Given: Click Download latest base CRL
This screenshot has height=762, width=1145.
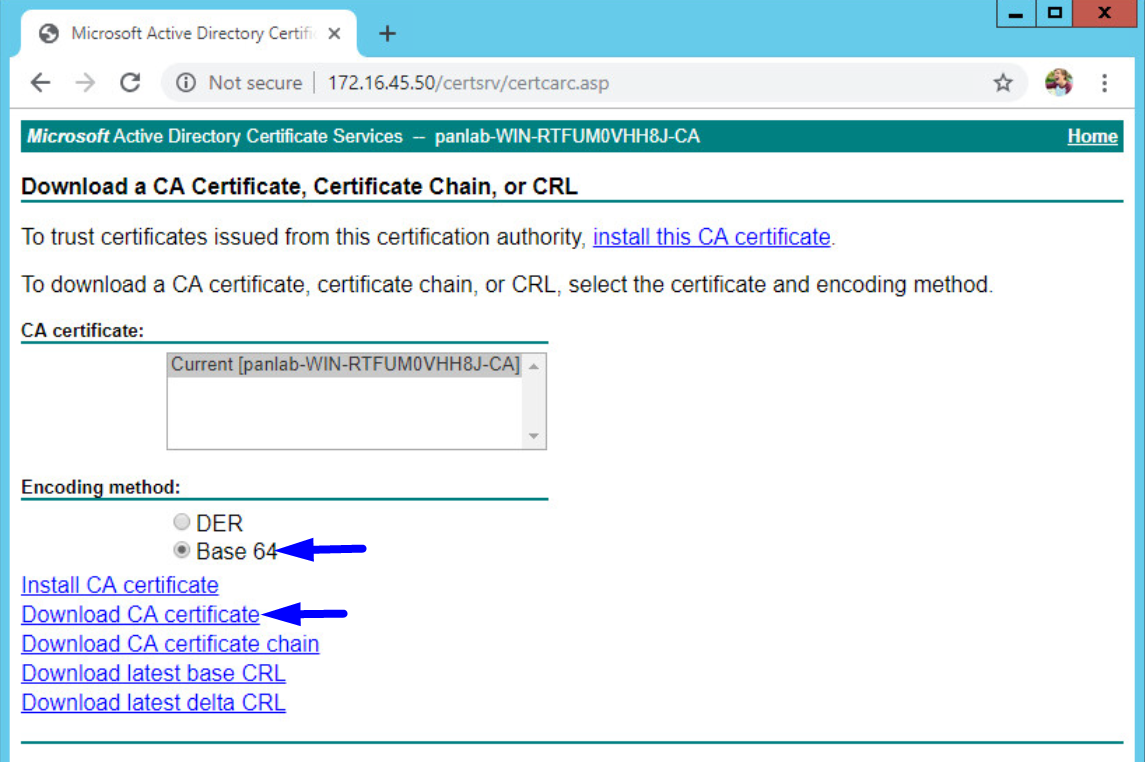Looking at the screenshot, I should (152, 673).
